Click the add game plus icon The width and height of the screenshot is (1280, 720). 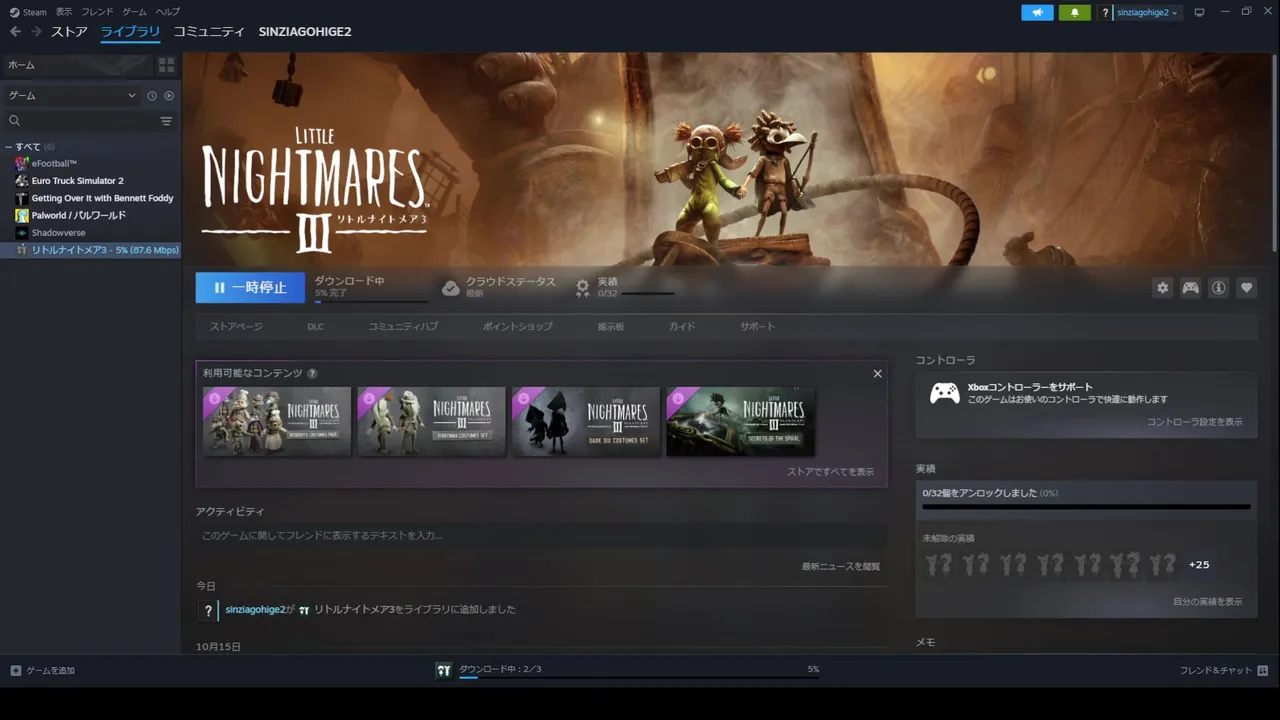tap(15, 670)
